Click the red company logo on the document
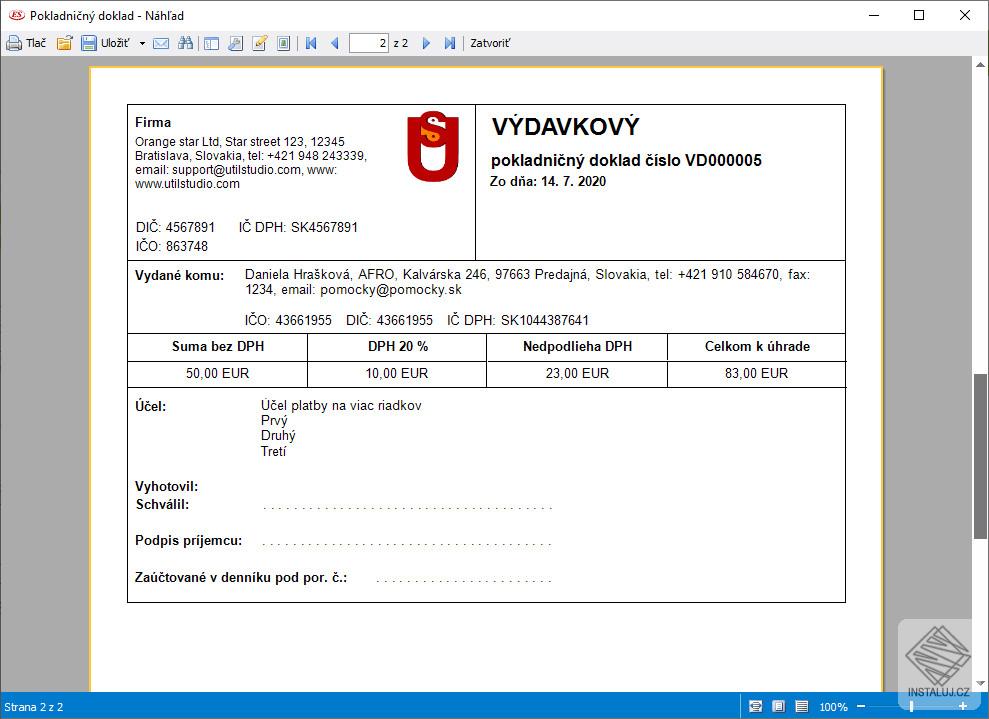989x719 pixels. point(433,146)
